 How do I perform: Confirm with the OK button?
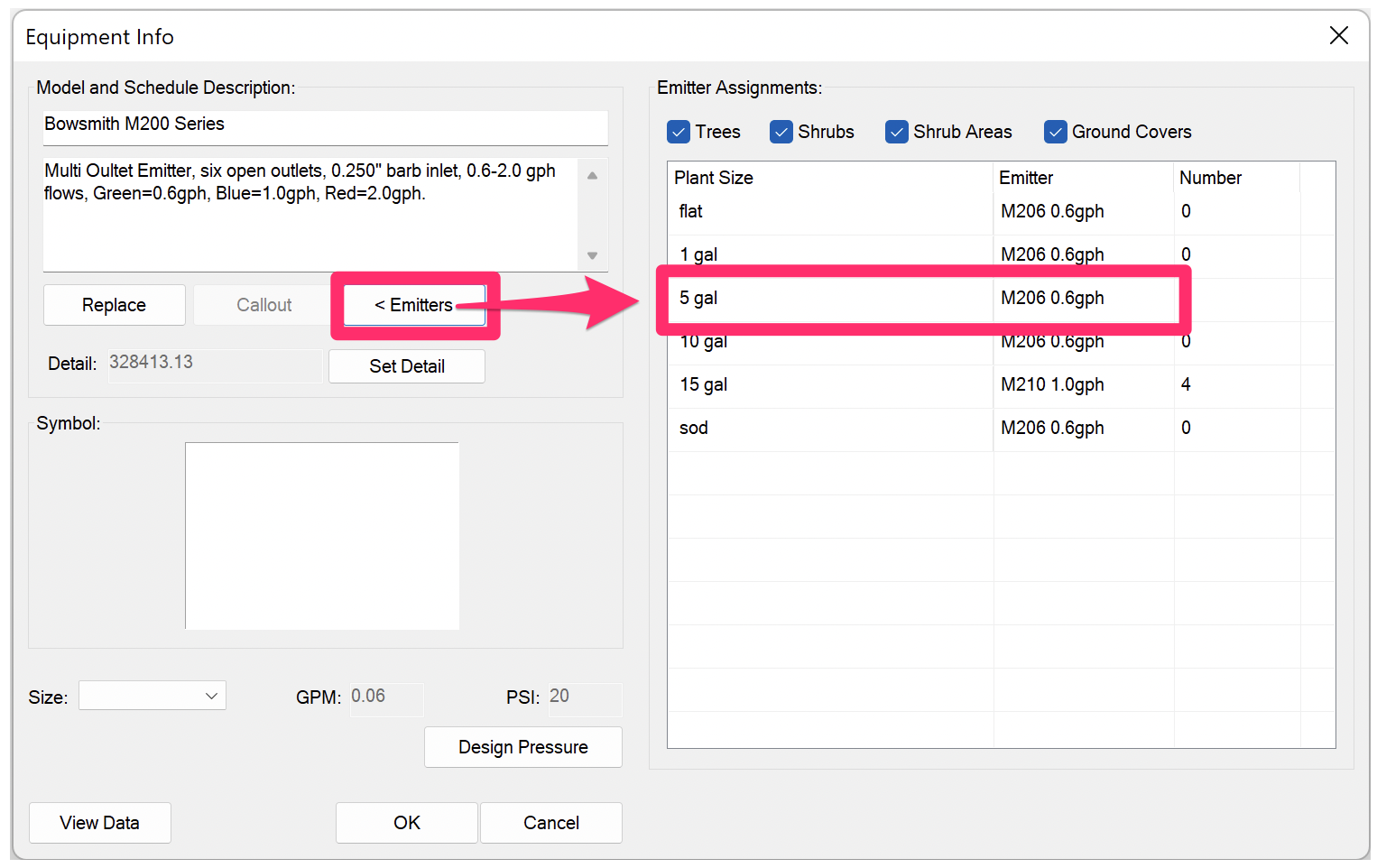pyautogui.click(x=407, y=823)
